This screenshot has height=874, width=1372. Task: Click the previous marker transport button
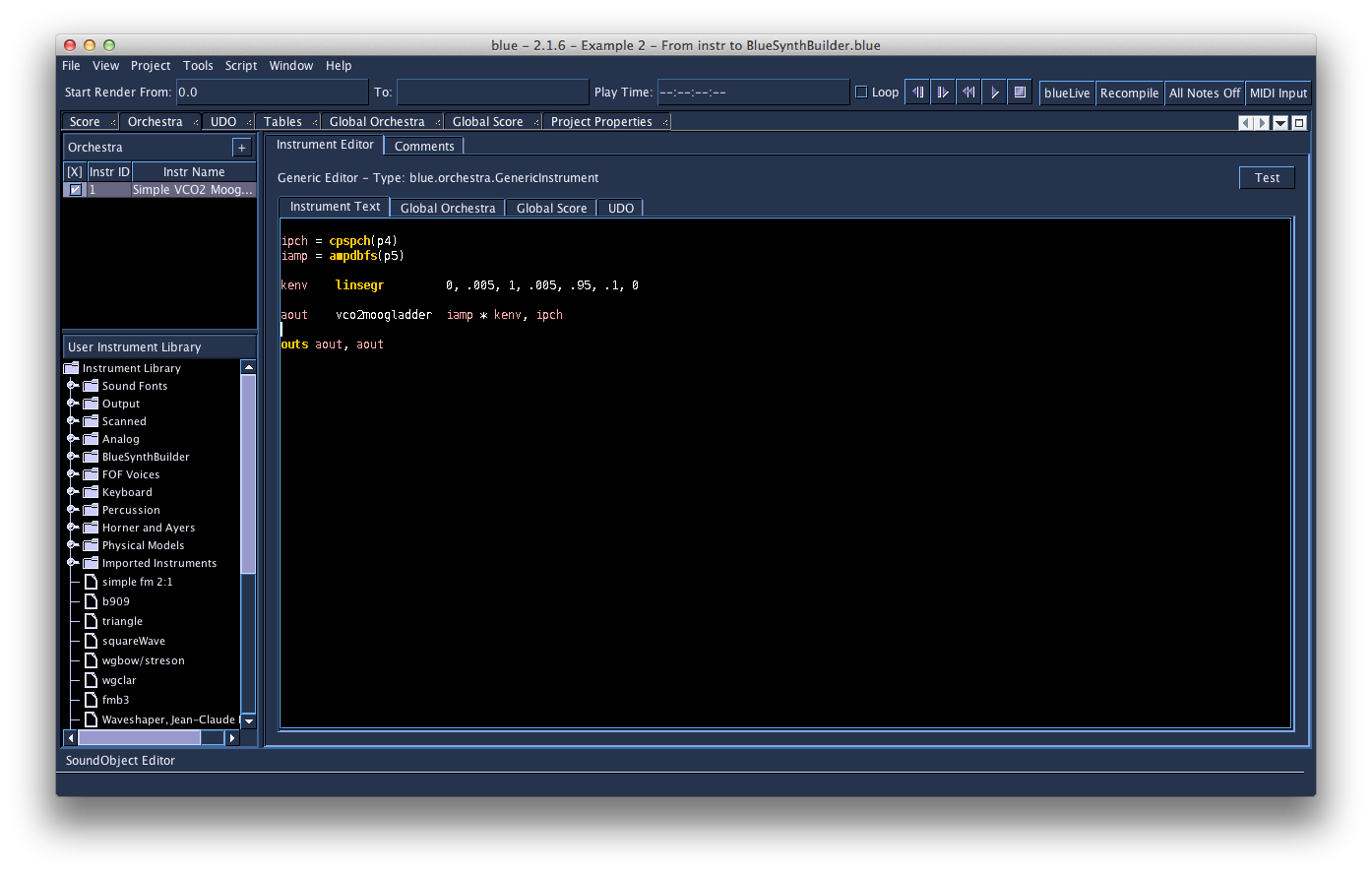pos(917,93)
